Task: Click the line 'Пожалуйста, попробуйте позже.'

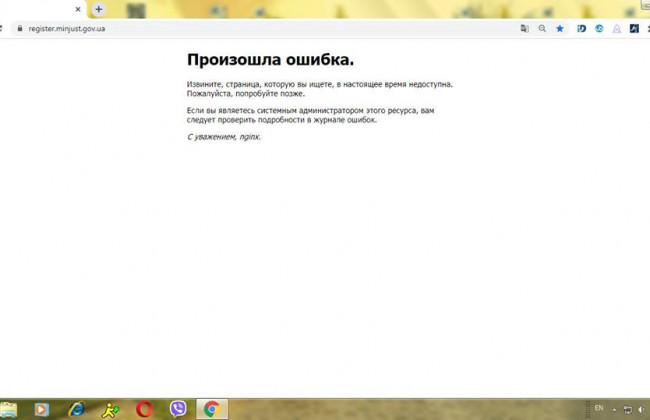Action: [246, 94]
